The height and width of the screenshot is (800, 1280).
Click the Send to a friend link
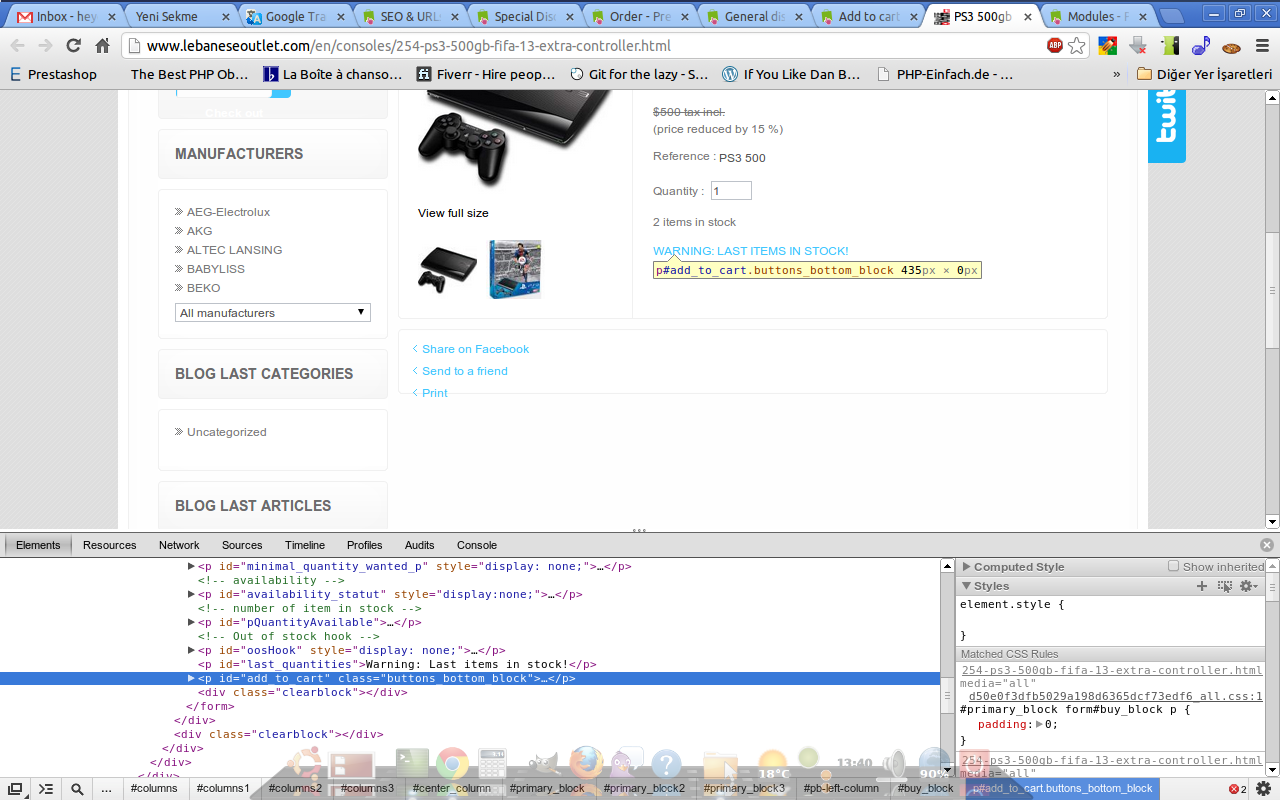pos(465,371)
